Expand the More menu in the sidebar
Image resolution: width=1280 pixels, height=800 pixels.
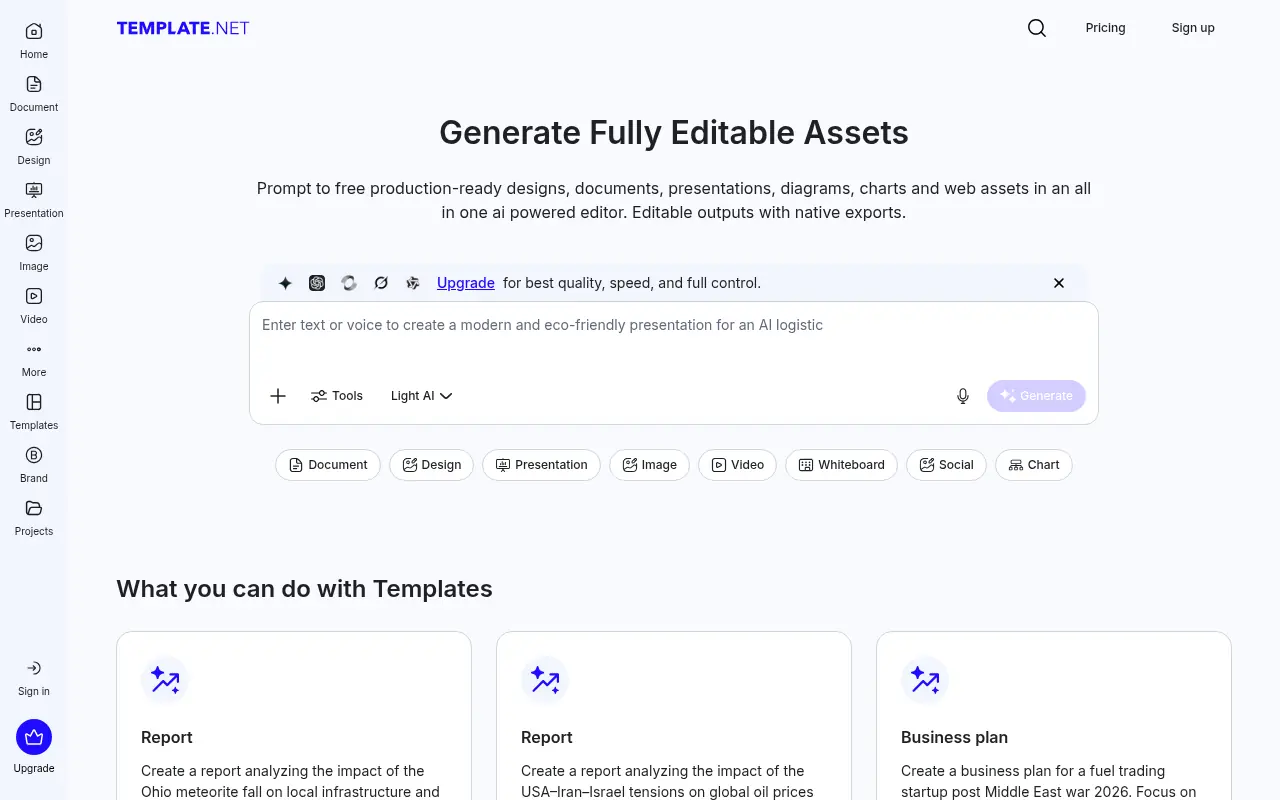pos(33,356)
